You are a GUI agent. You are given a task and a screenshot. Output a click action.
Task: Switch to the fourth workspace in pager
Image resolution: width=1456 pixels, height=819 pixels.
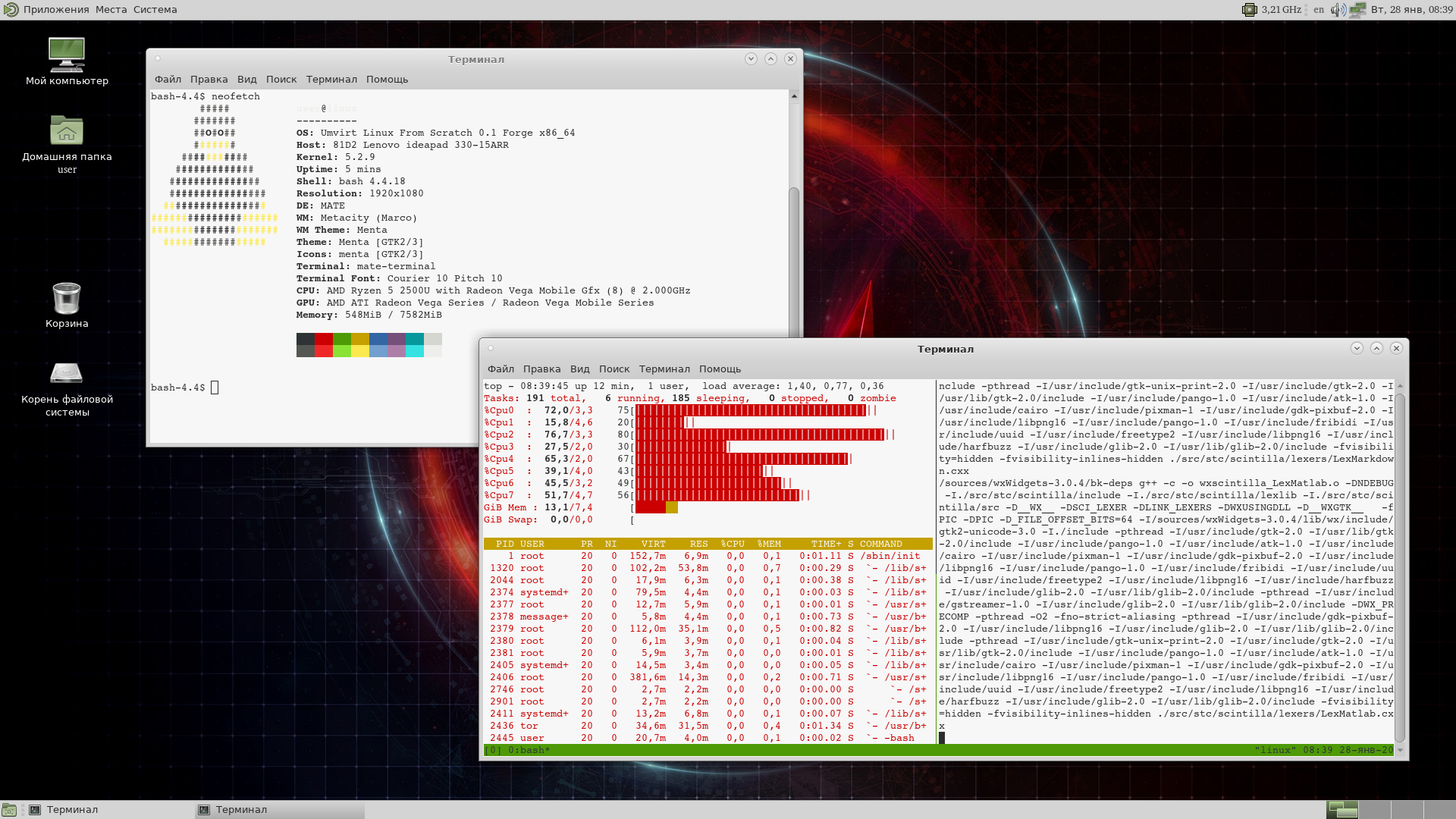[x=1439, y=810]
